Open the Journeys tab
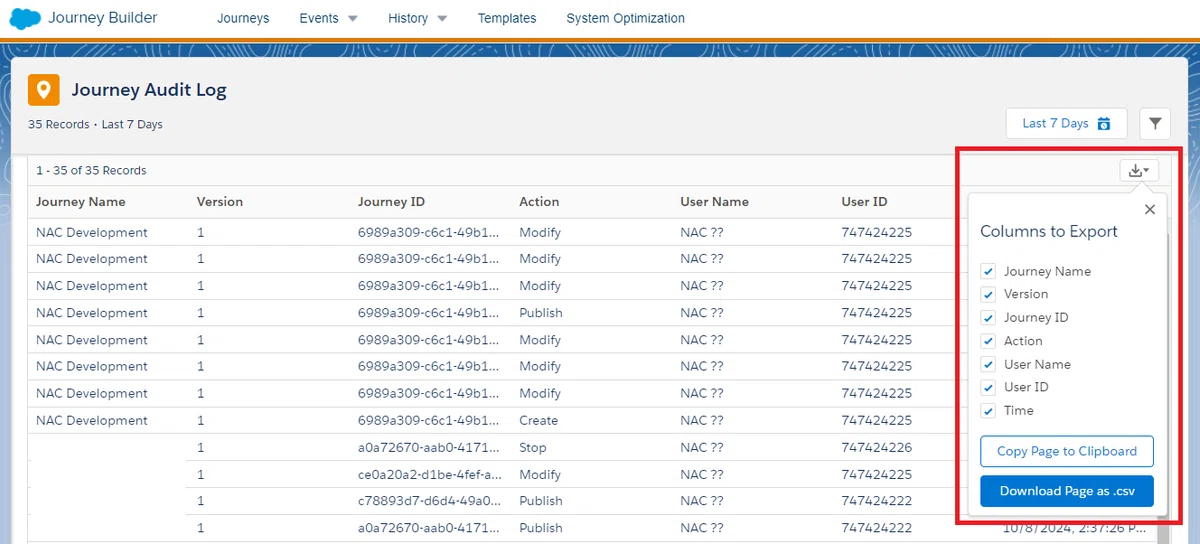This screenshot has height=544, width=1200. click(x=243, y=18)
